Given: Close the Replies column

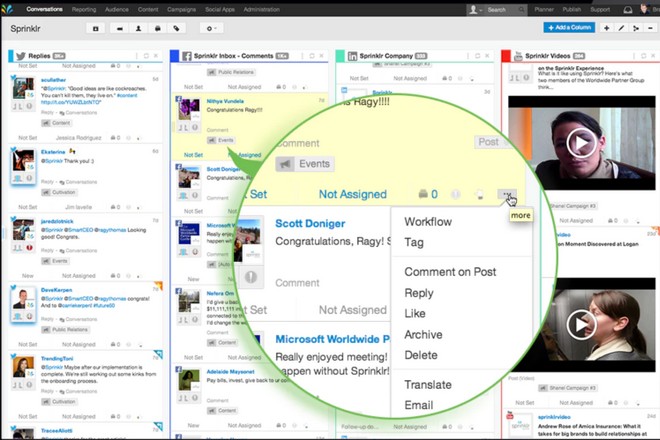Looking at the screenshot, I should click(158, 55).
